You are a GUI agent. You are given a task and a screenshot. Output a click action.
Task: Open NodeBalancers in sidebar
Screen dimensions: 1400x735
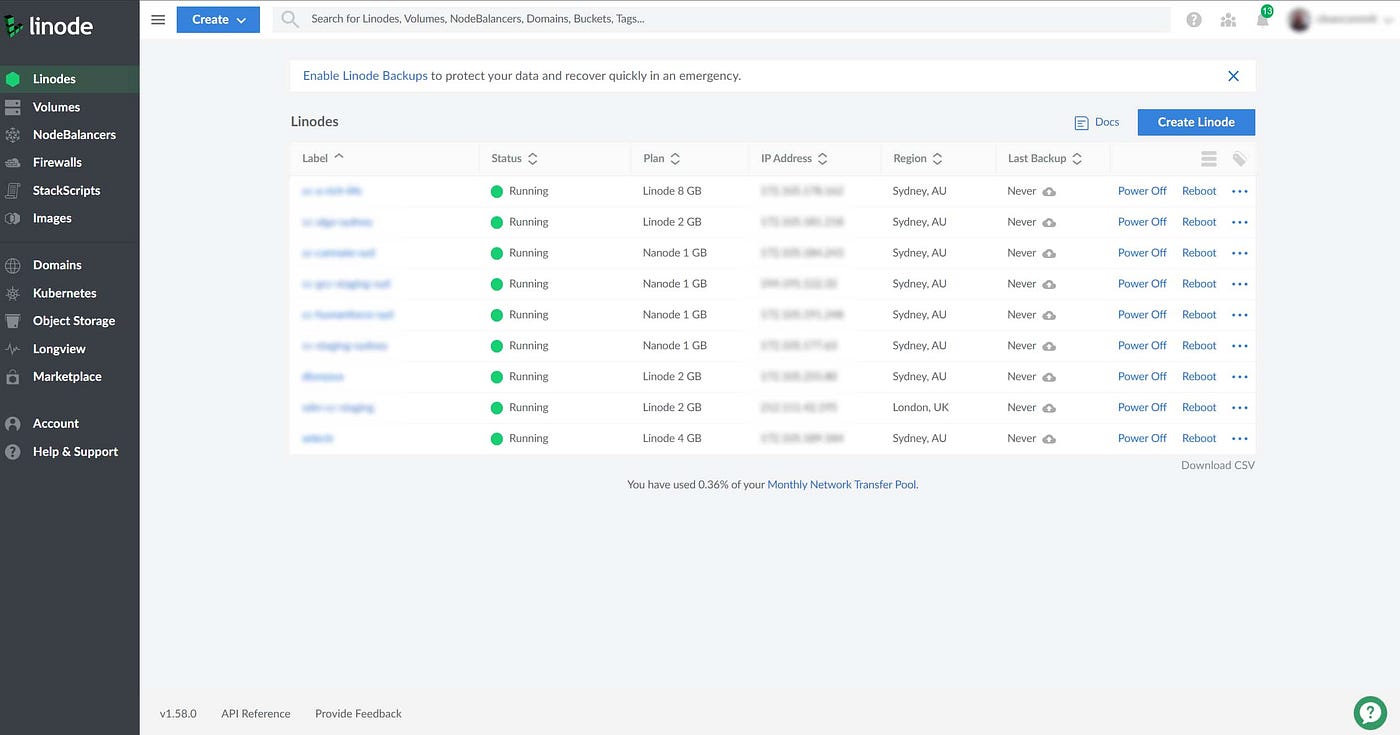click(70, 134)
